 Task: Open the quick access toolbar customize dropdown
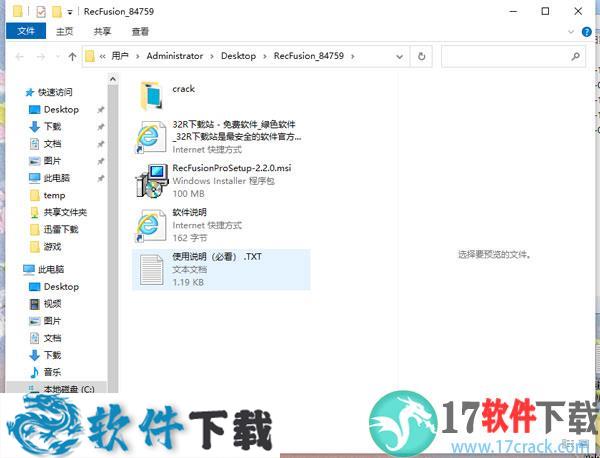tap(70, 12)
